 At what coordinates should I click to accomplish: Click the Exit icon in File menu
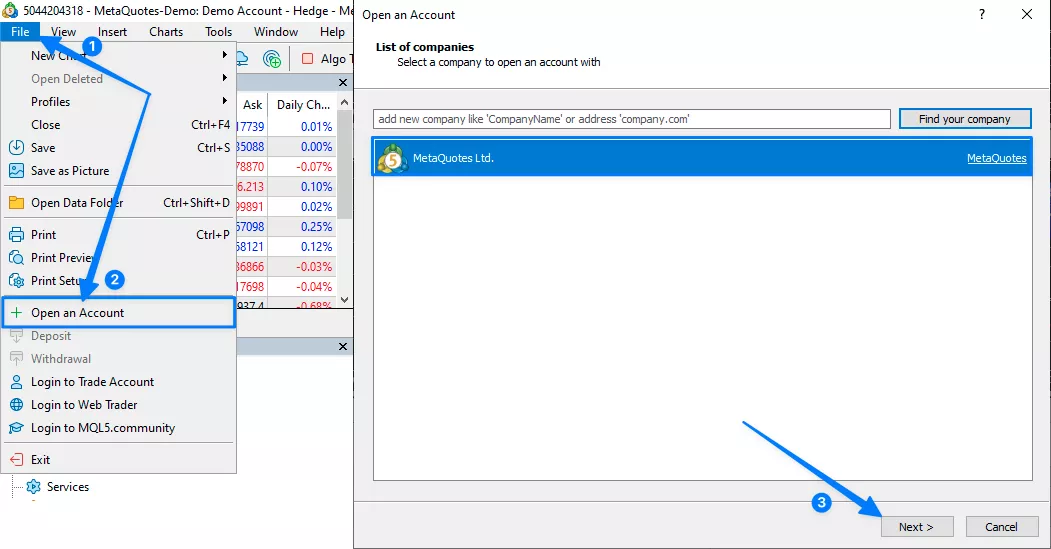(x=16, y=460)
